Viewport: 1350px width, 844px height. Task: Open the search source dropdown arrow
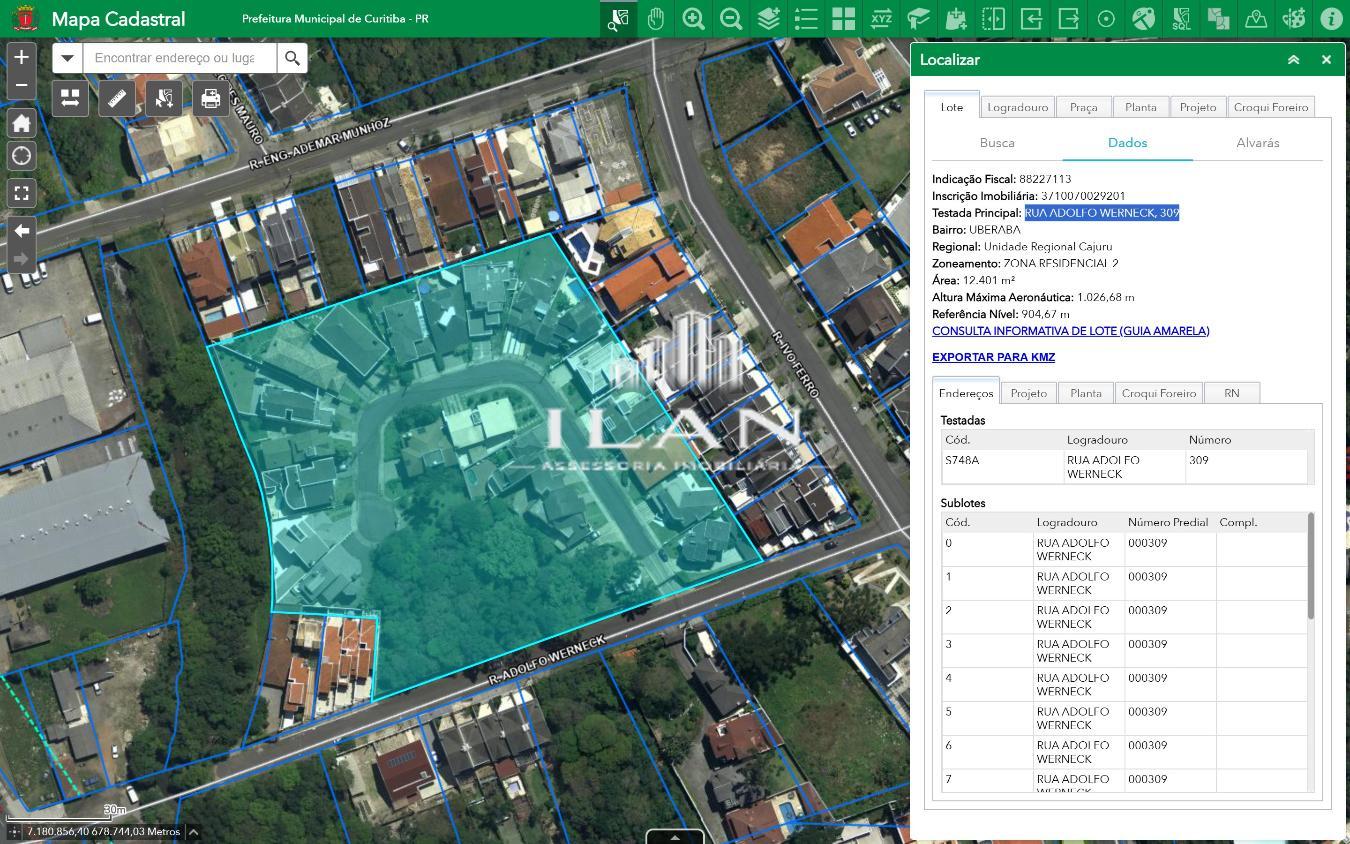coord(67,58)
